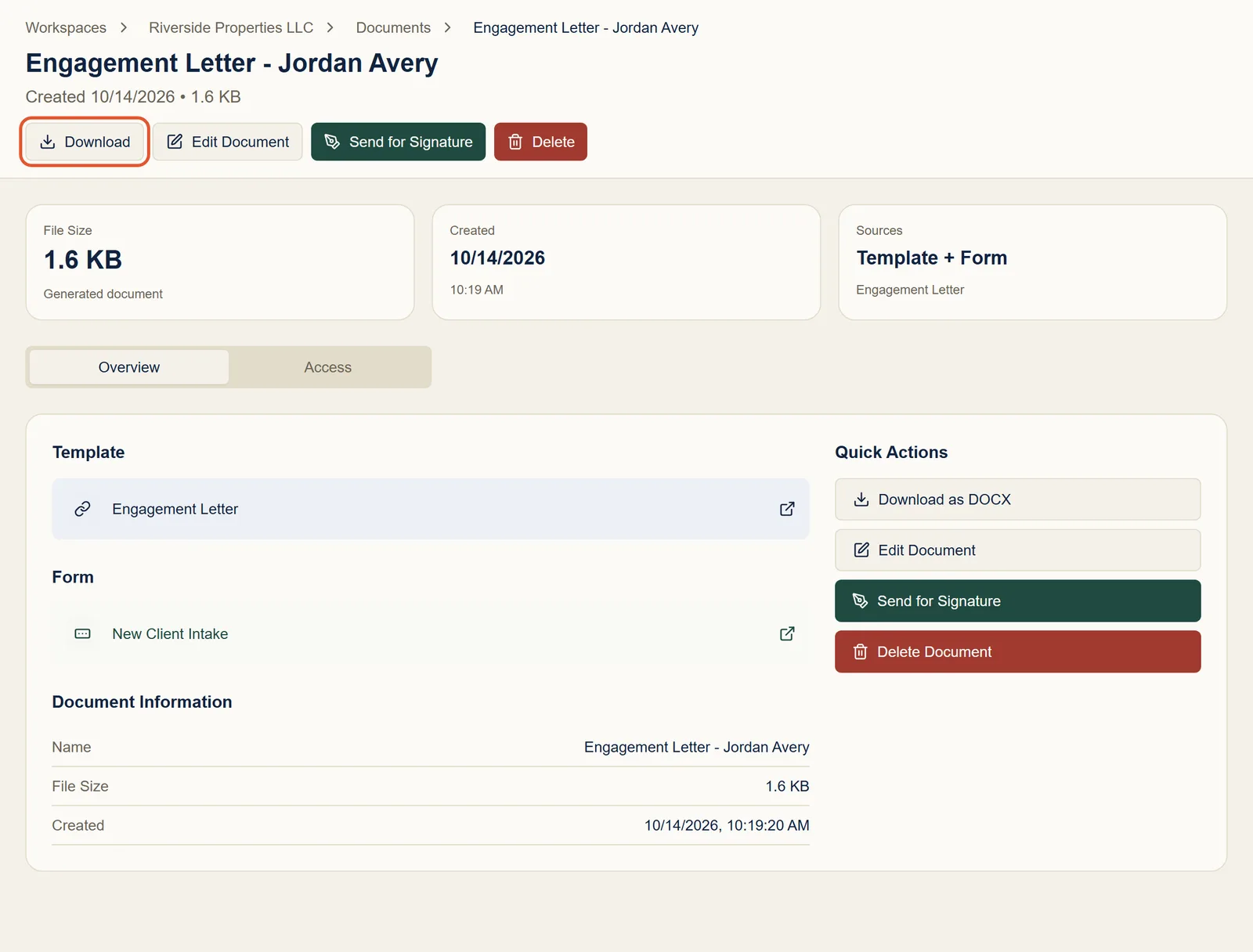1253x952 pixels.
Task: Select 'Generated document' in File Size card
Action: tap(103, 294)
